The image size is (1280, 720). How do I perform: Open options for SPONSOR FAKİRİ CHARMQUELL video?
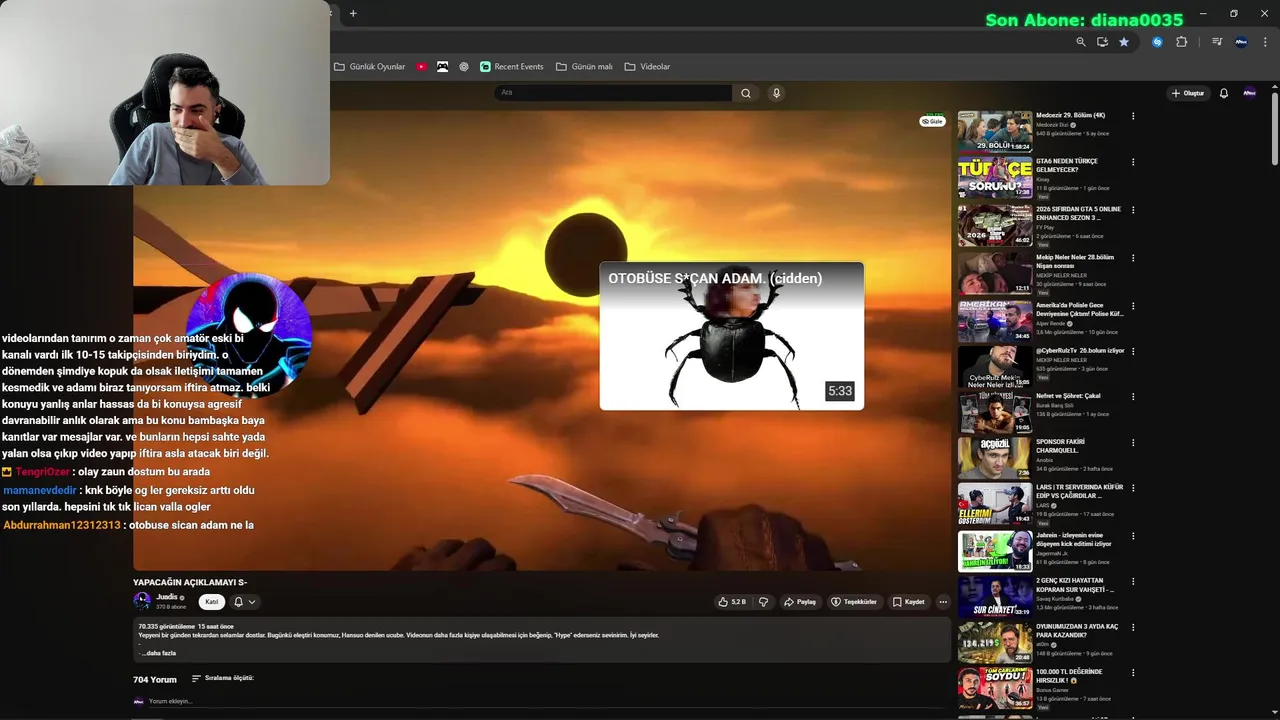point(1133,442)
